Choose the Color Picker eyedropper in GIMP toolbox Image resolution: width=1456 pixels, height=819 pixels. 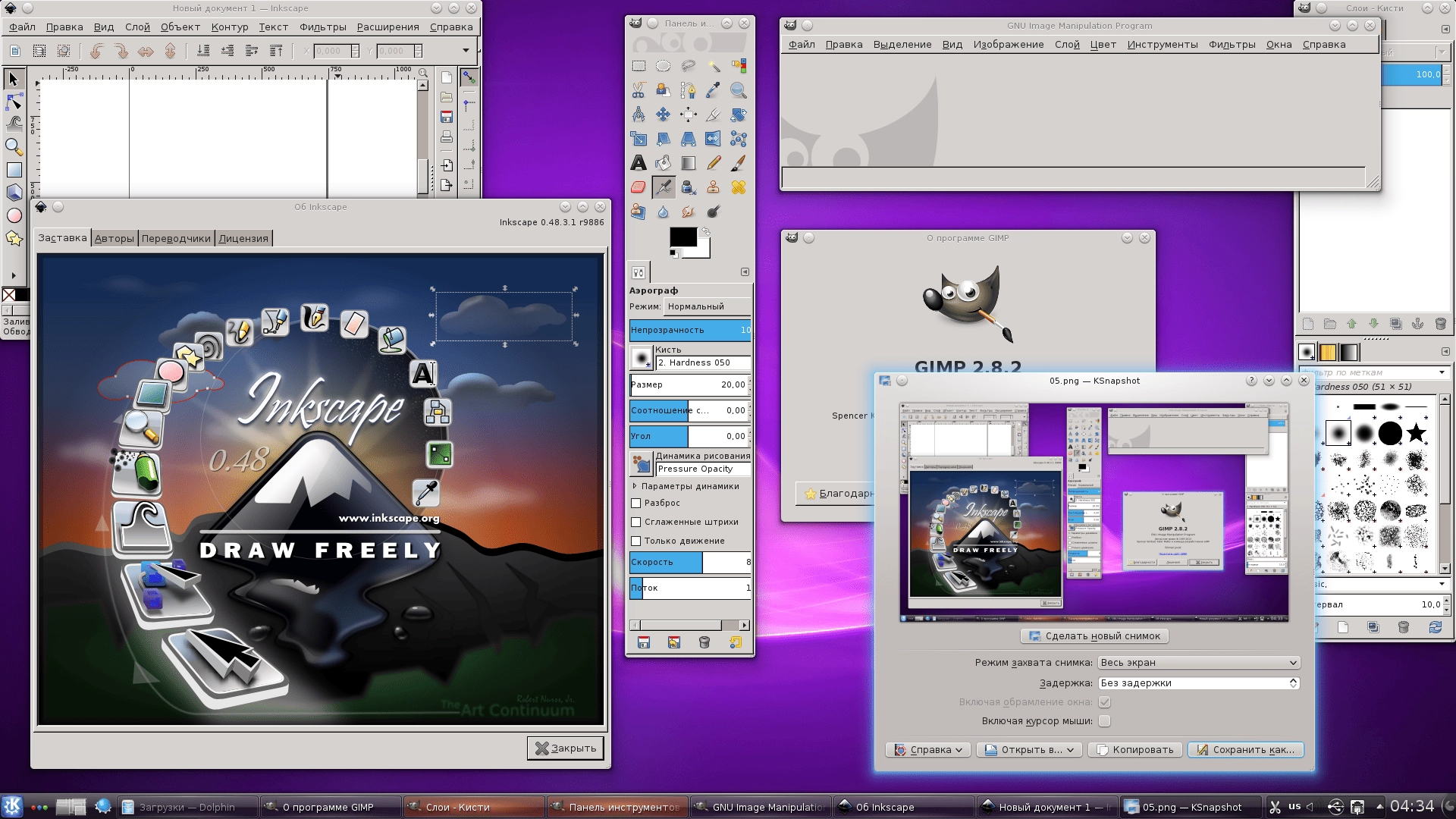coord(714,91)
